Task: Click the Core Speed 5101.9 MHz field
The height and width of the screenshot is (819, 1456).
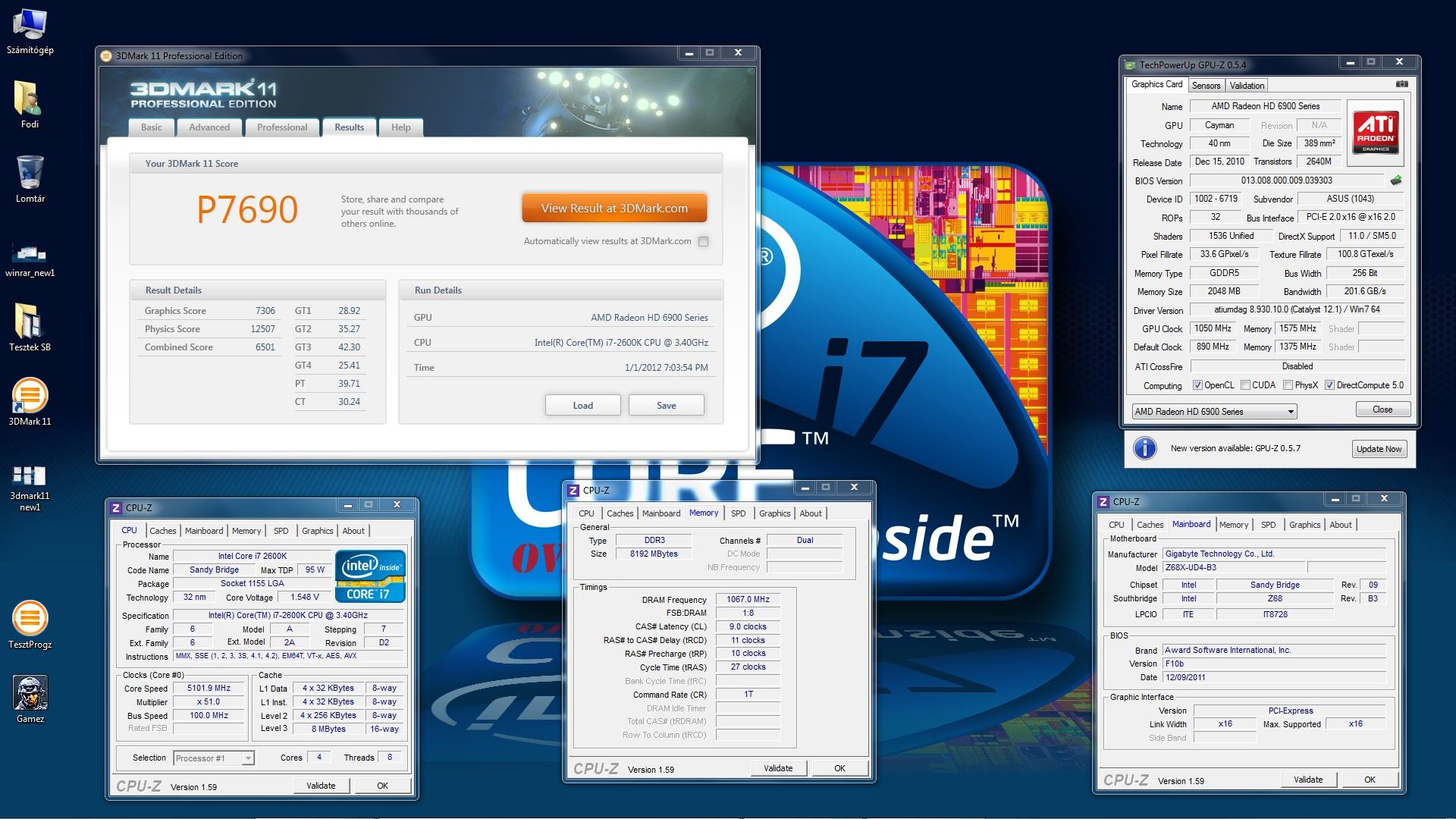Action: [209, 689]
